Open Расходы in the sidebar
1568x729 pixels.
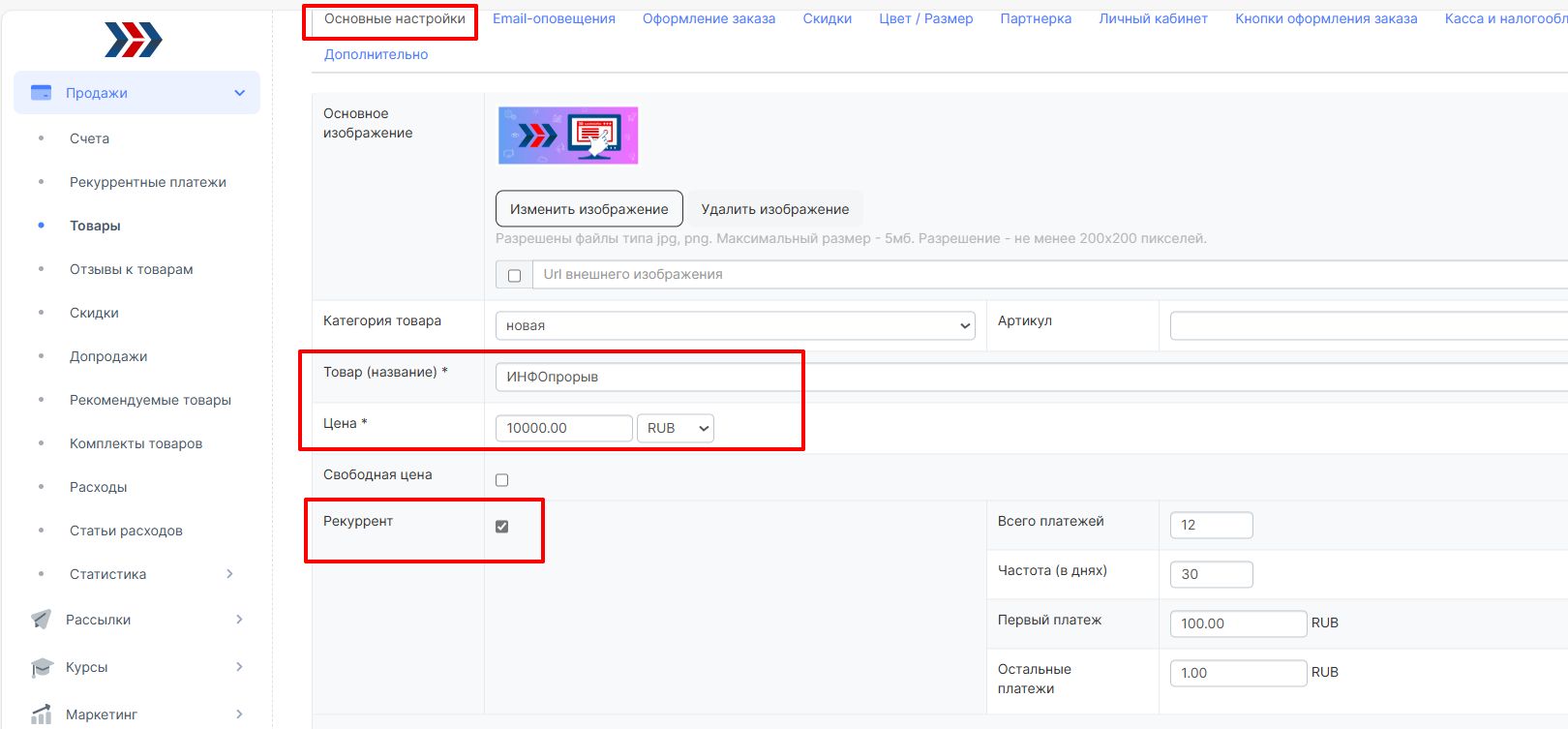pos(98,487)
